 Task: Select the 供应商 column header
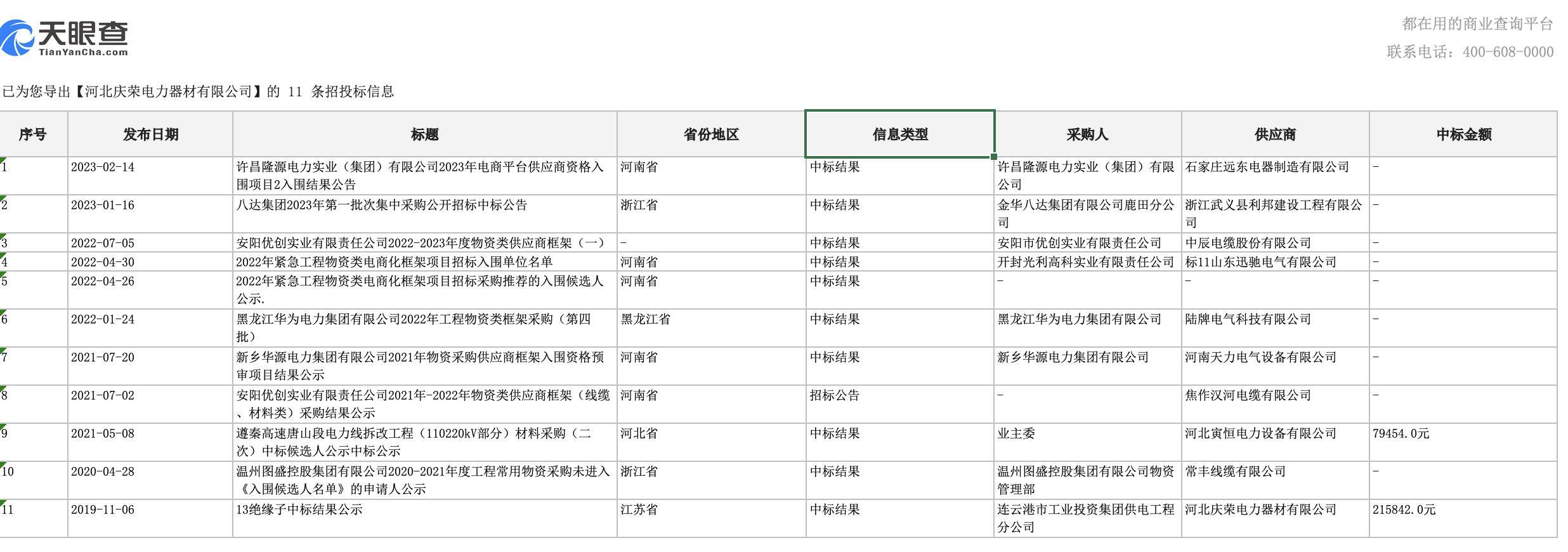[1275, 135]
